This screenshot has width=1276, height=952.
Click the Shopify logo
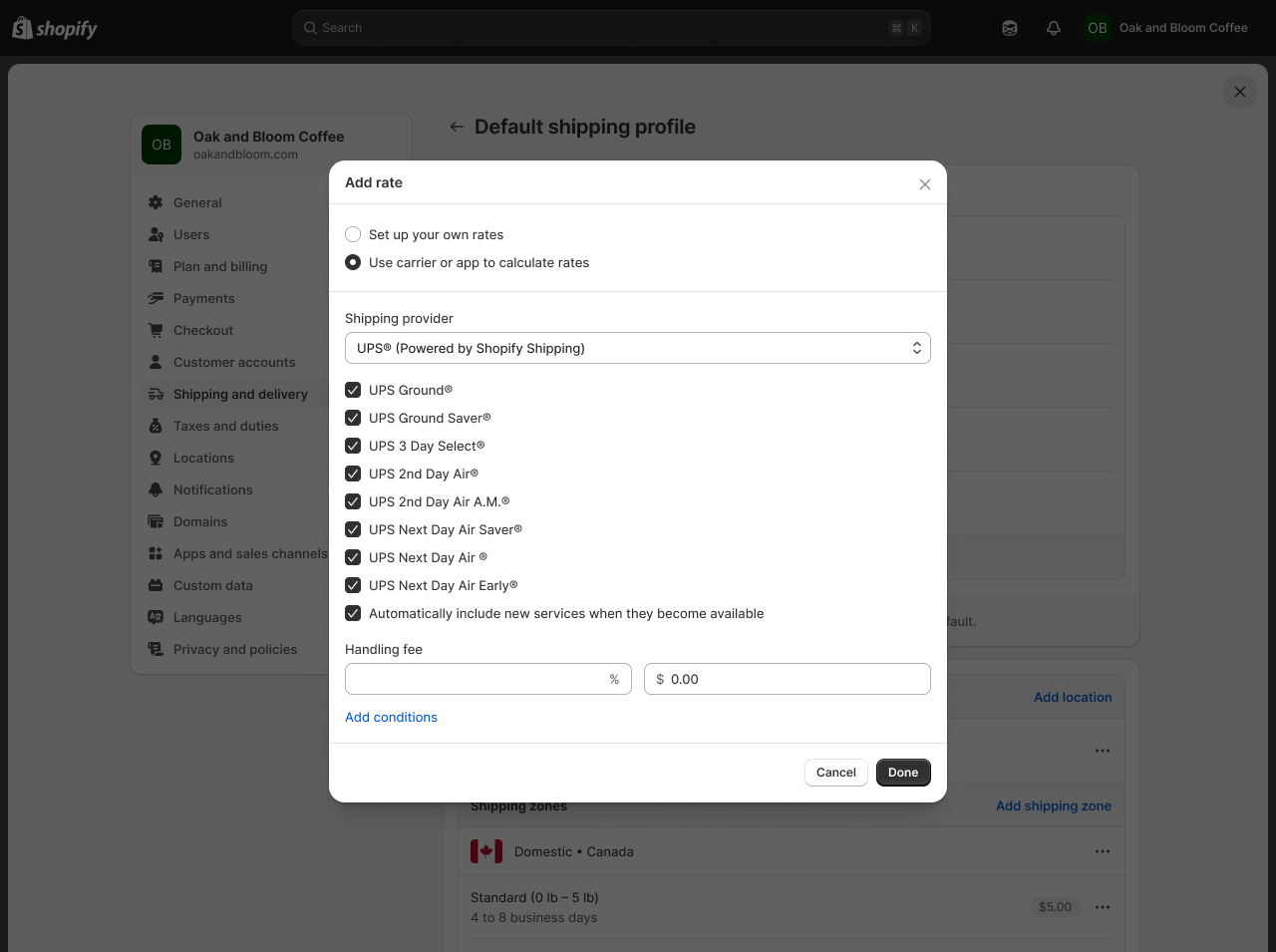(x=55, y=28)
